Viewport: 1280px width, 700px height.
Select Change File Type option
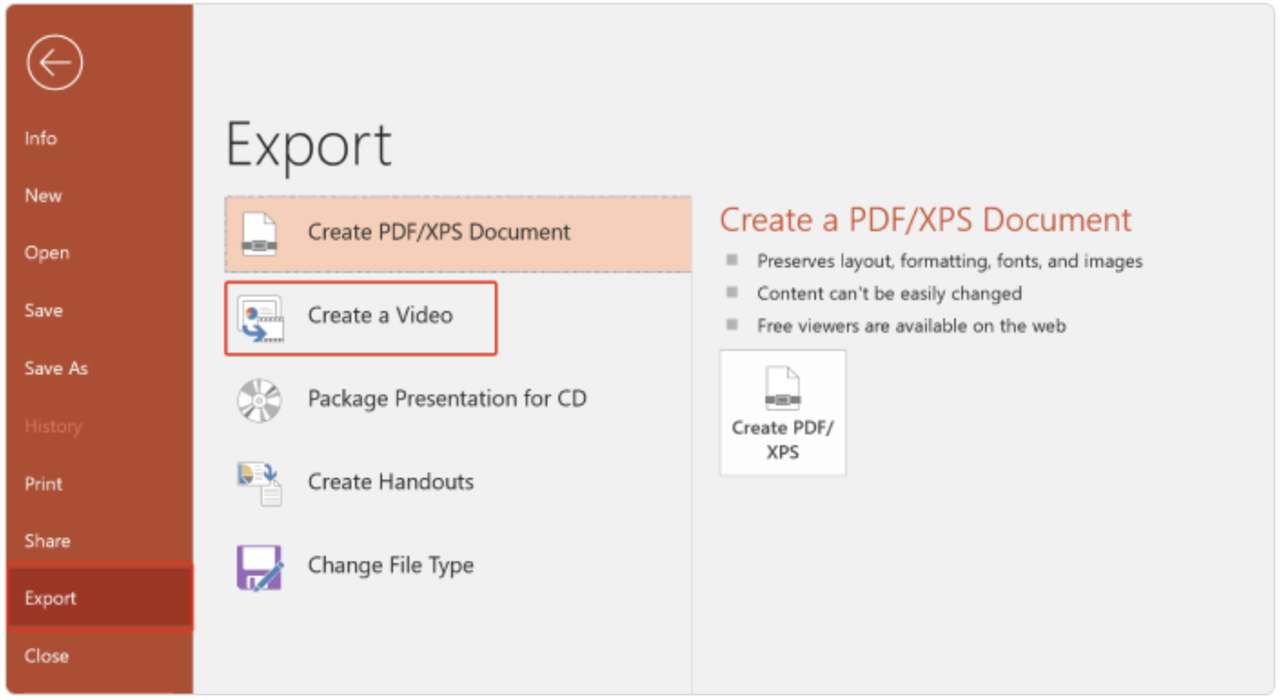(458, 566)
